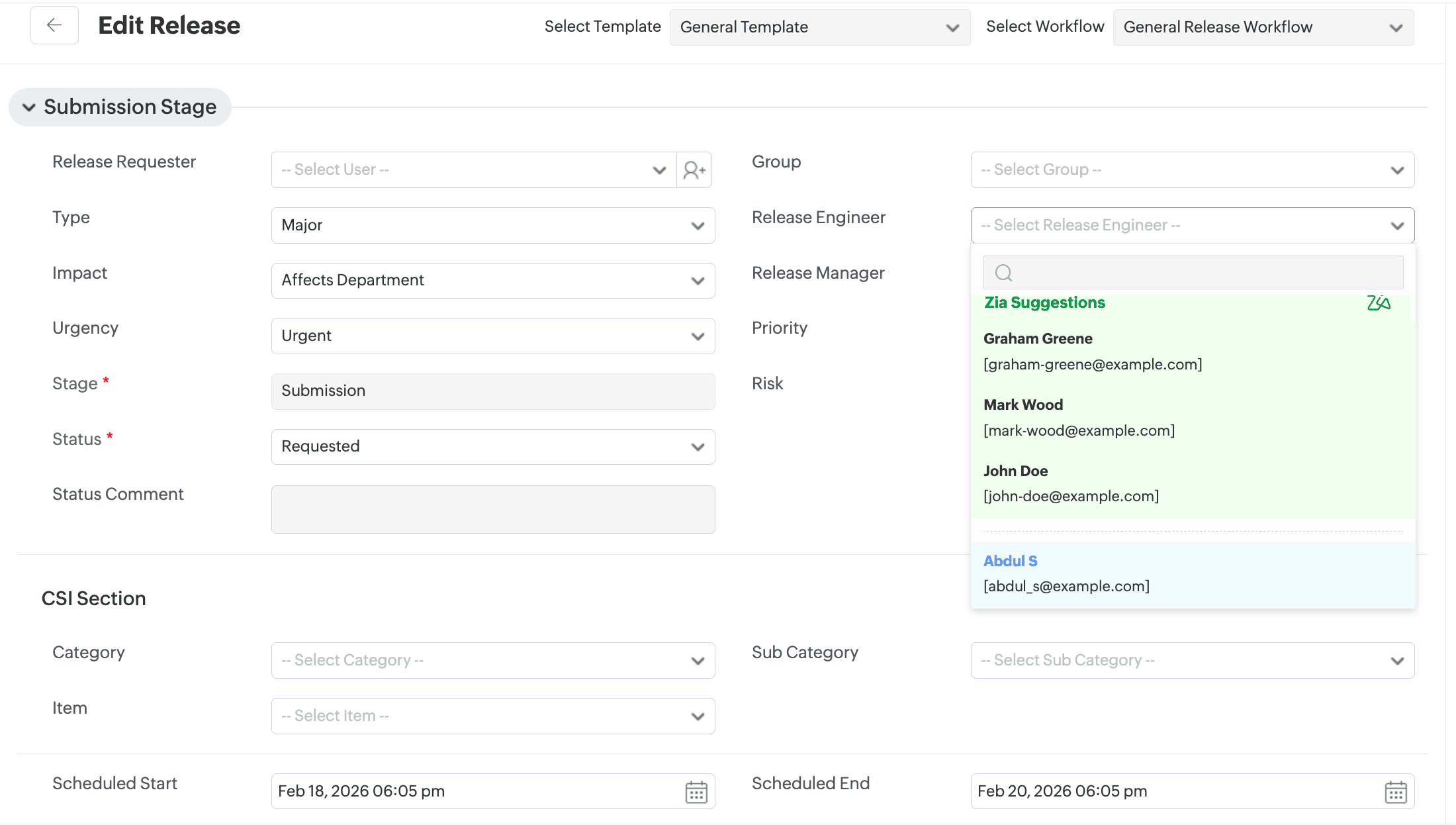Click the Release Engineer search field
Screen dimensions: 1456x825
[1205, 273]
